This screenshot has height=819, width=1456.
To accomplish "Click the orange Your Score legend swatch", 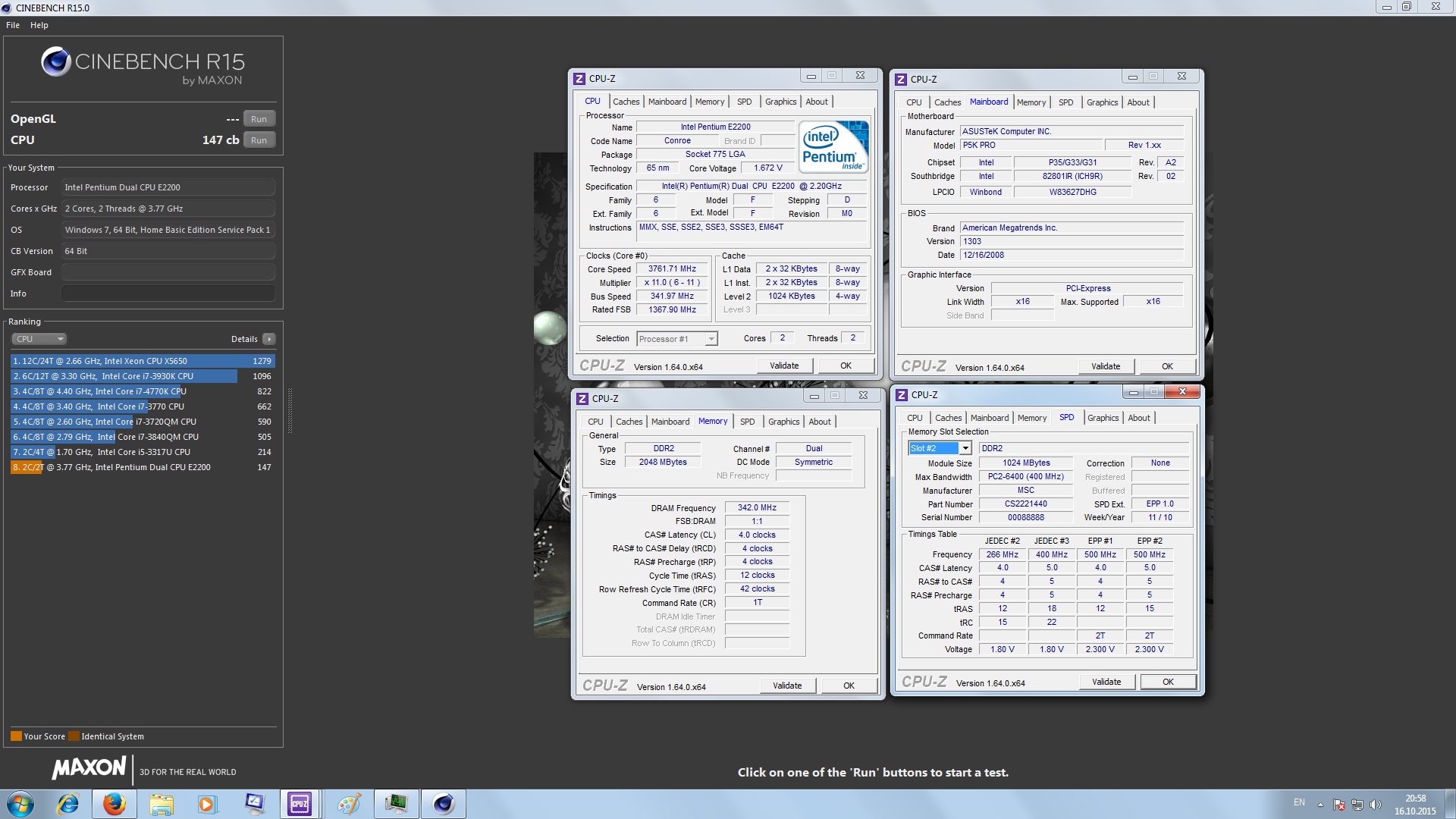I will [x=16, y=736].
